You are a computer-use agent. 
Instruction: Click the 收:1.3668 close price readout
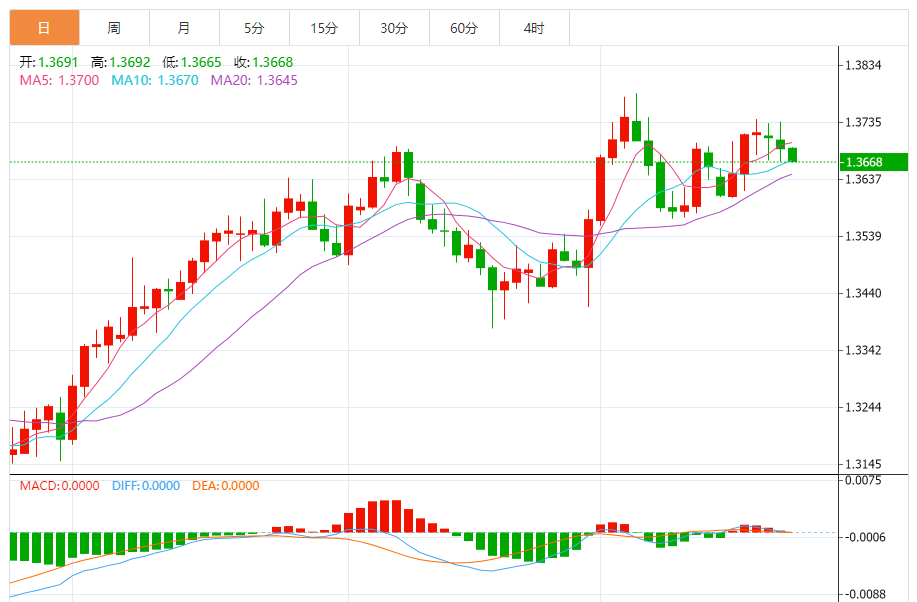click(263, 62)
